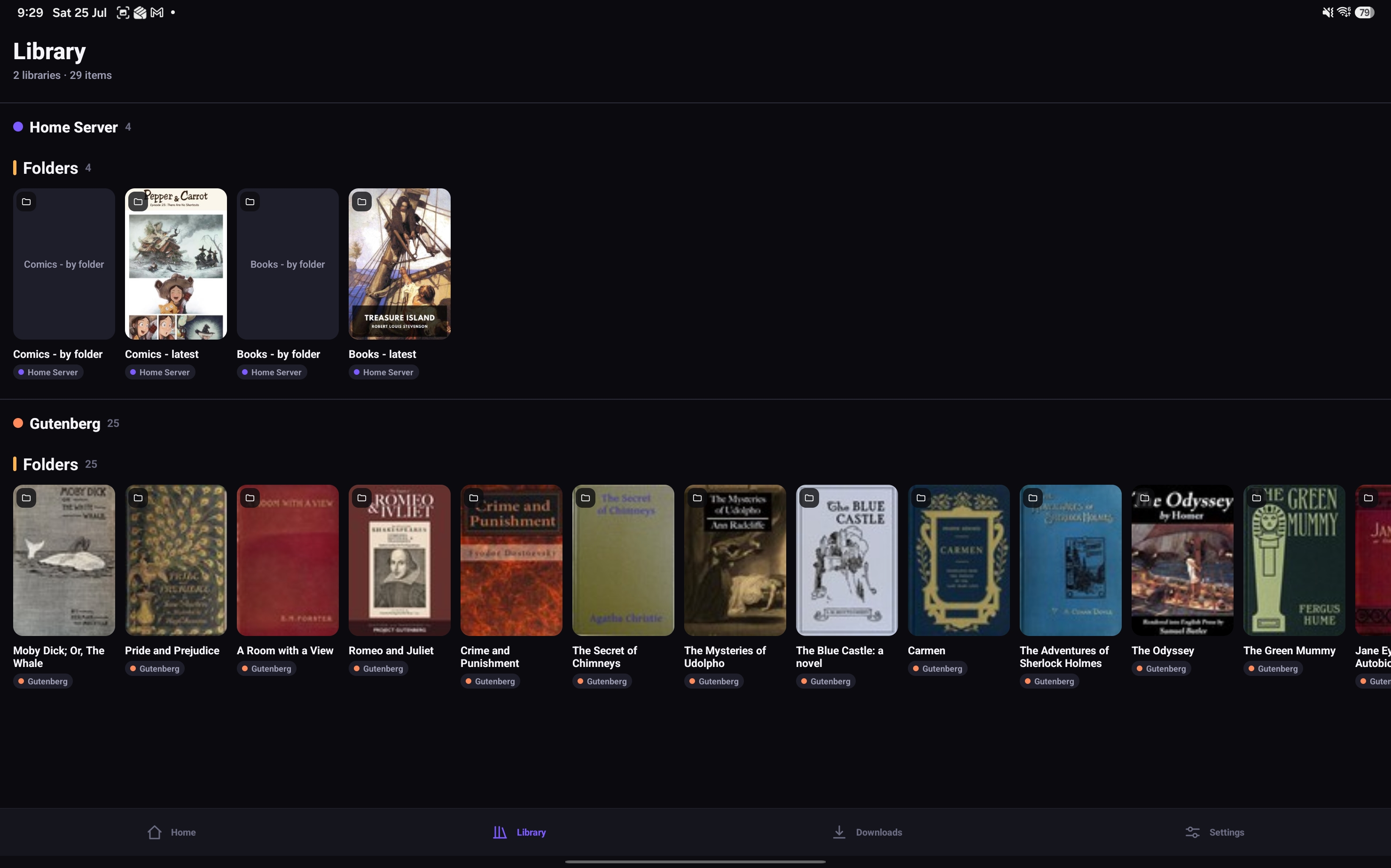1391x868 pixels.
Task: Open the Moby Dick cover thumbnail
Action: 64,560
